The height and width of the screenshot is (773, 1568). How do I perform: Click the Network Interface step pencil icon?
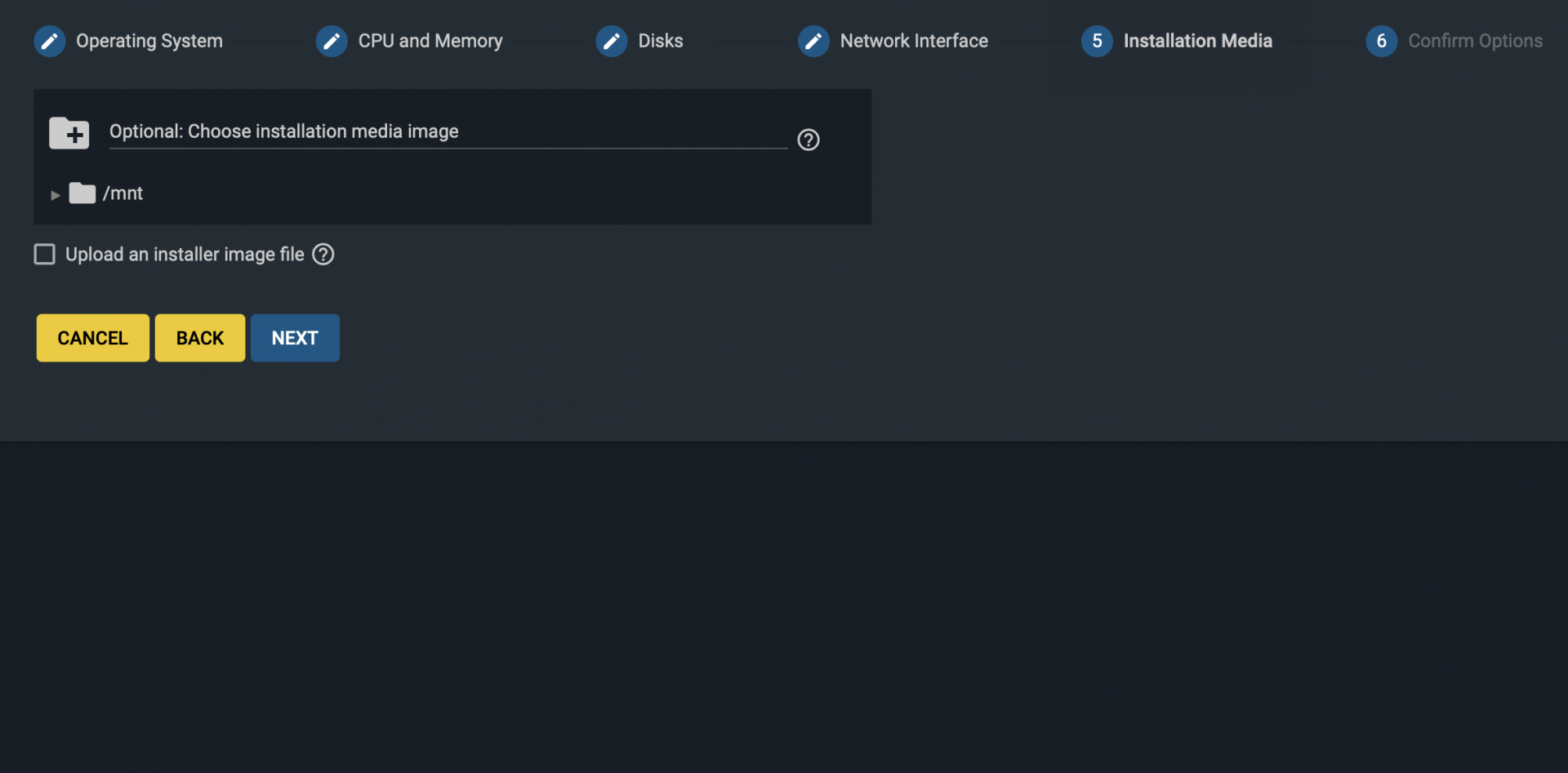813,41
